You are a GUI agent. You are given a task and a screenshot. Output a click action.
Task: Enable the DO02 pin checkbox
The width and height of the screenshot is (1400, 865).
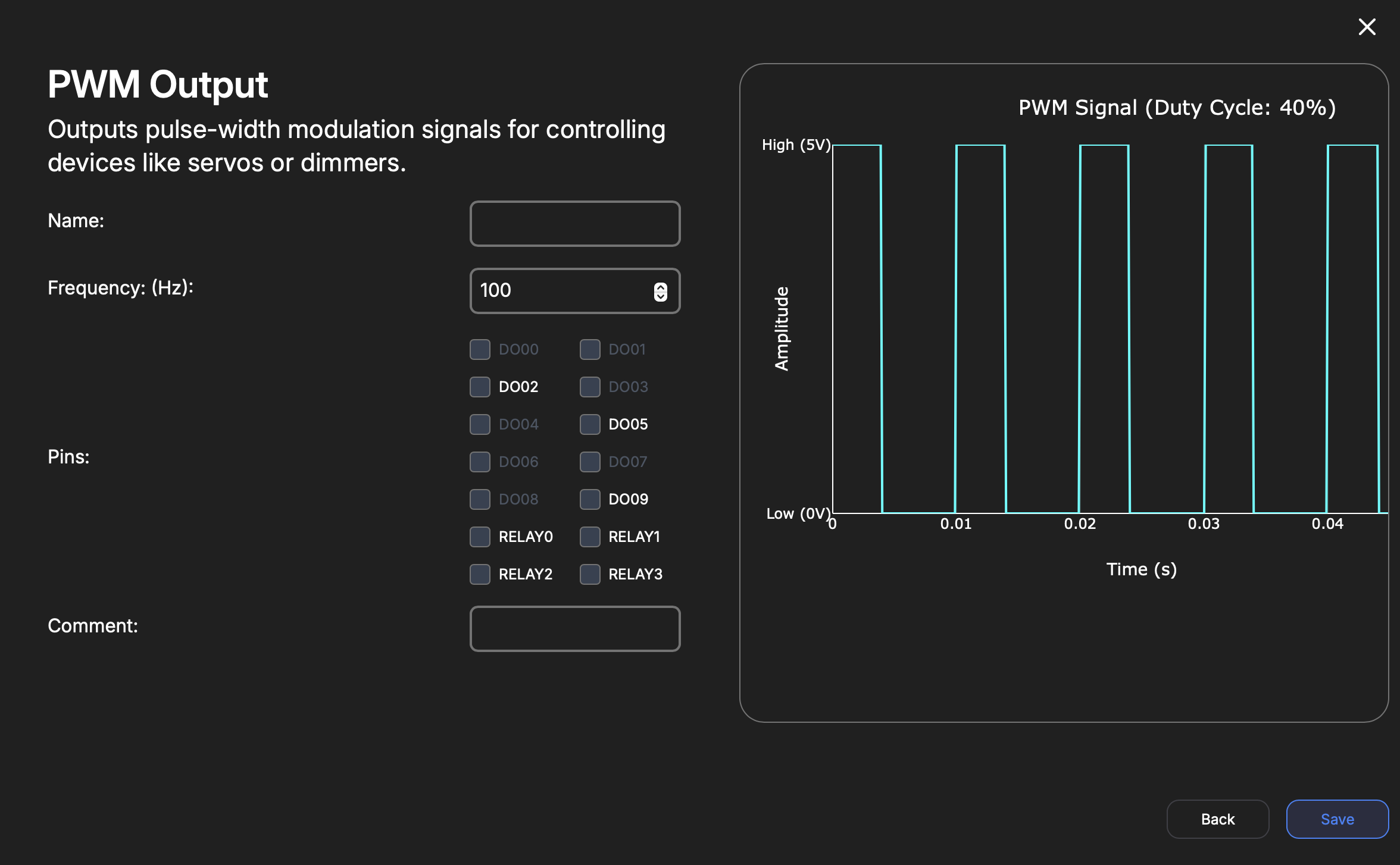[480, 387]
